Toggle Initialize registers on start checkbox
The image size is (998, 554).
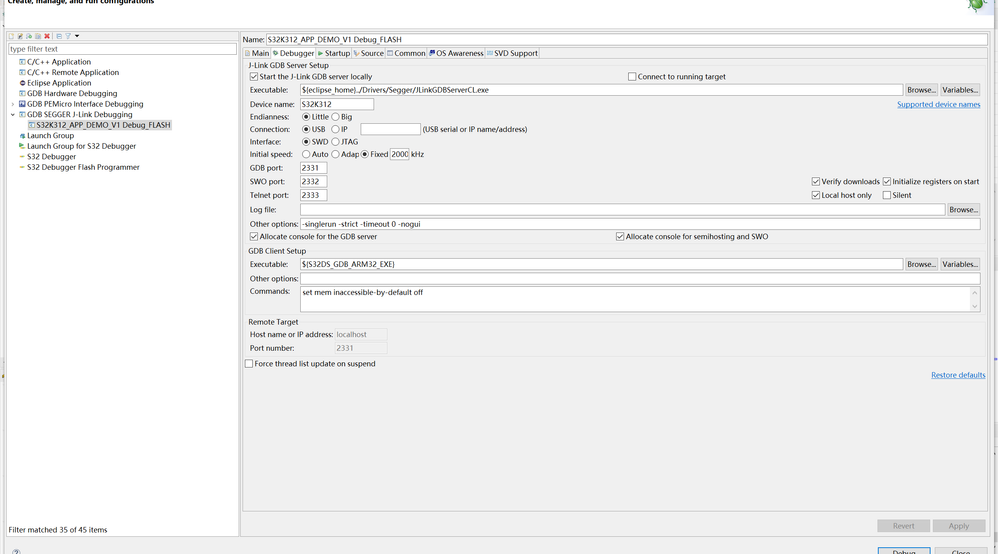[887, 181]
